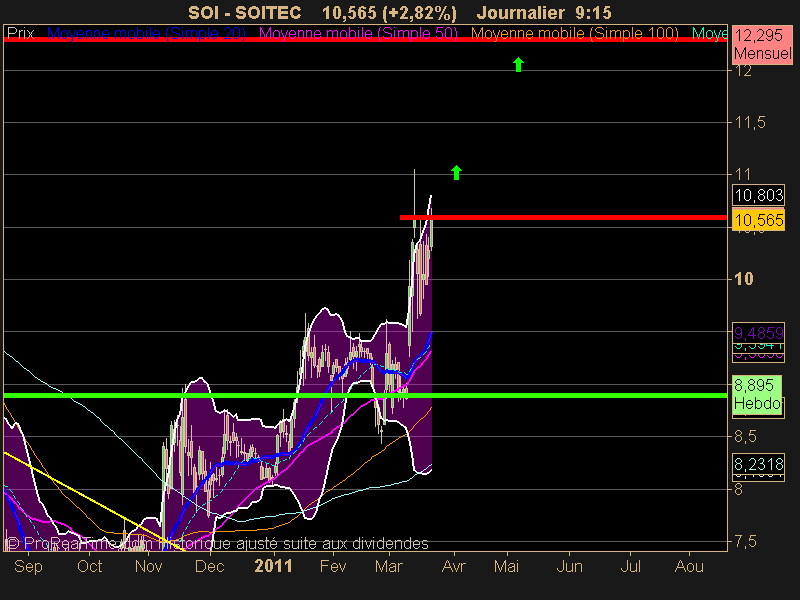800x600 pixels.
Task: Click the 9,4859 moving average value label
Action: click(759, 333)
